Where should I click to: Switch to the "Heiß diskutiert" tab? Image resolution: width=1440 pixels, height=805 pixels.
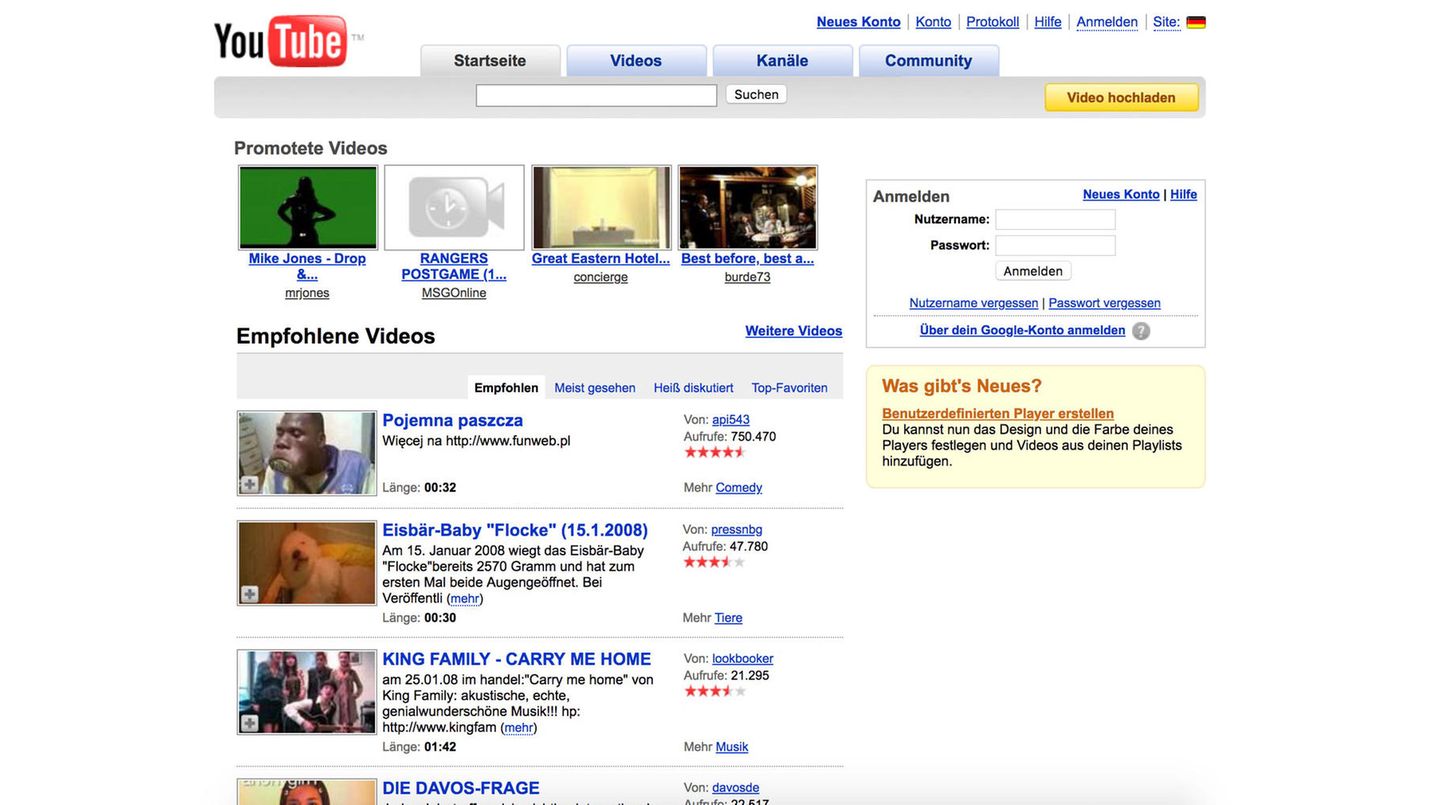[x=693, y=387]
